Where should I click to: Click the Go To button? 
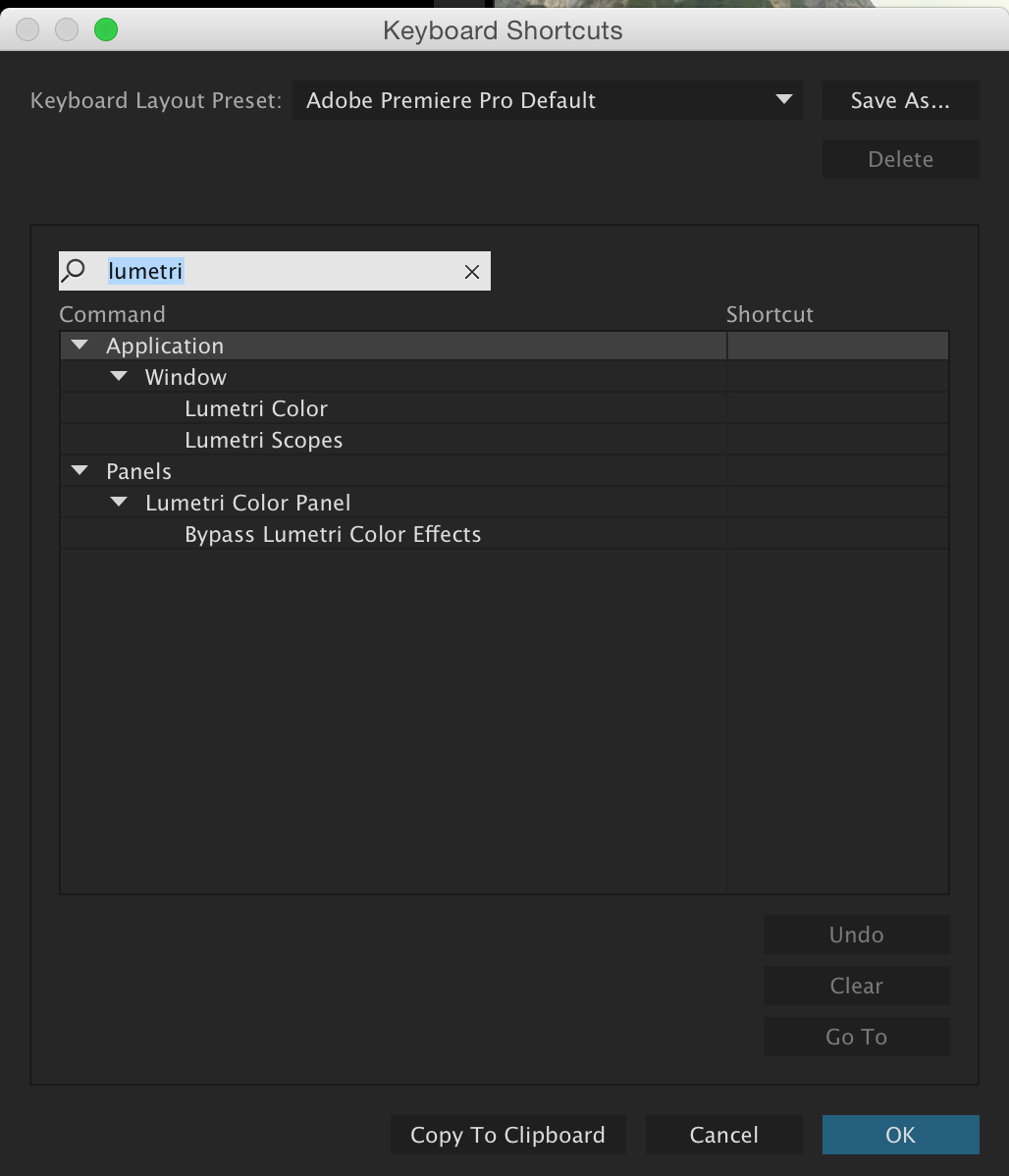coord(857,1037)
